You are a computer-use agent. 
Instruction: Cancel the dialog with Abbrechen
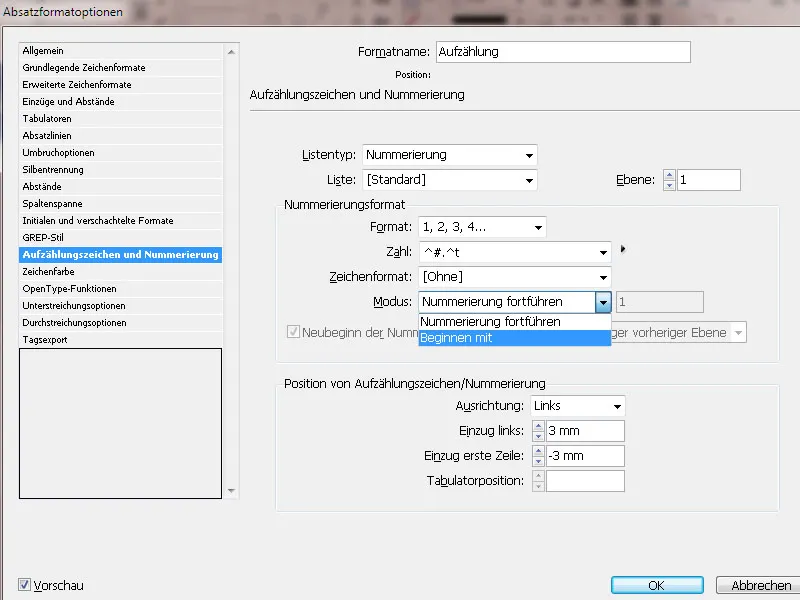[760, 585]
